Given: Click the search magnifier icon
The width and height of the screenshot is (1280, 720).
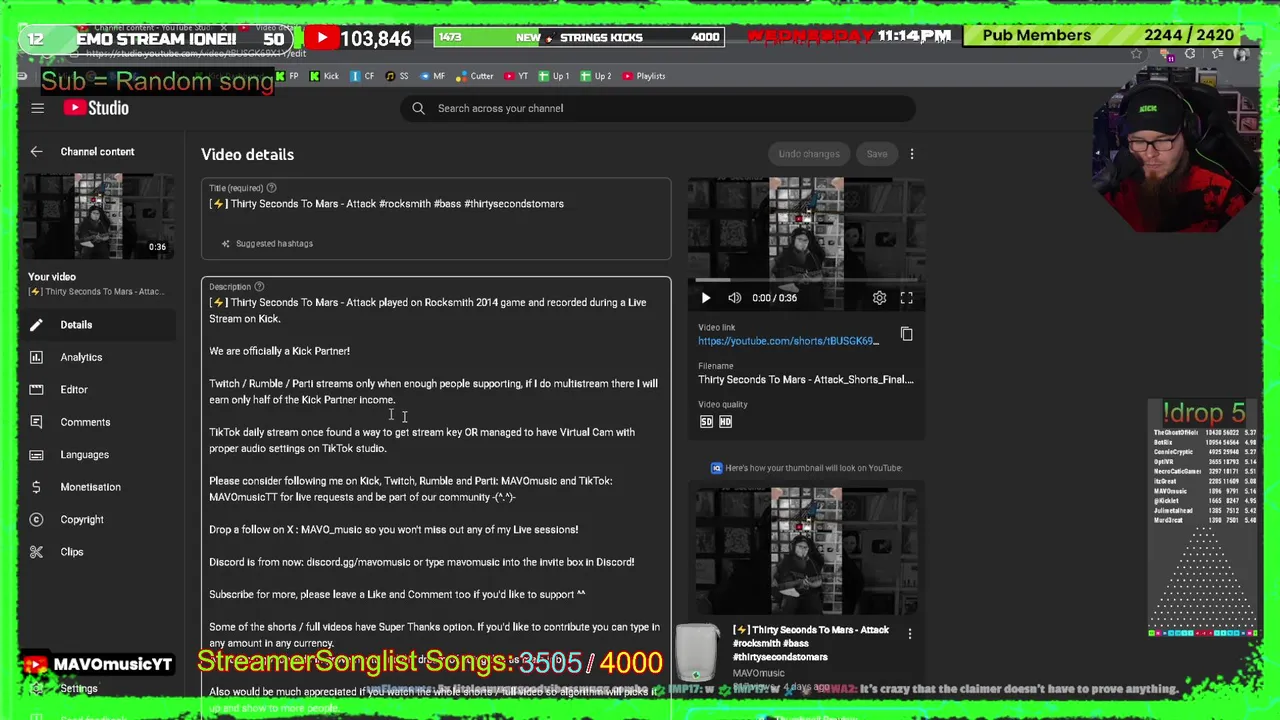Looking at the screenshot, I should (418, 108).
